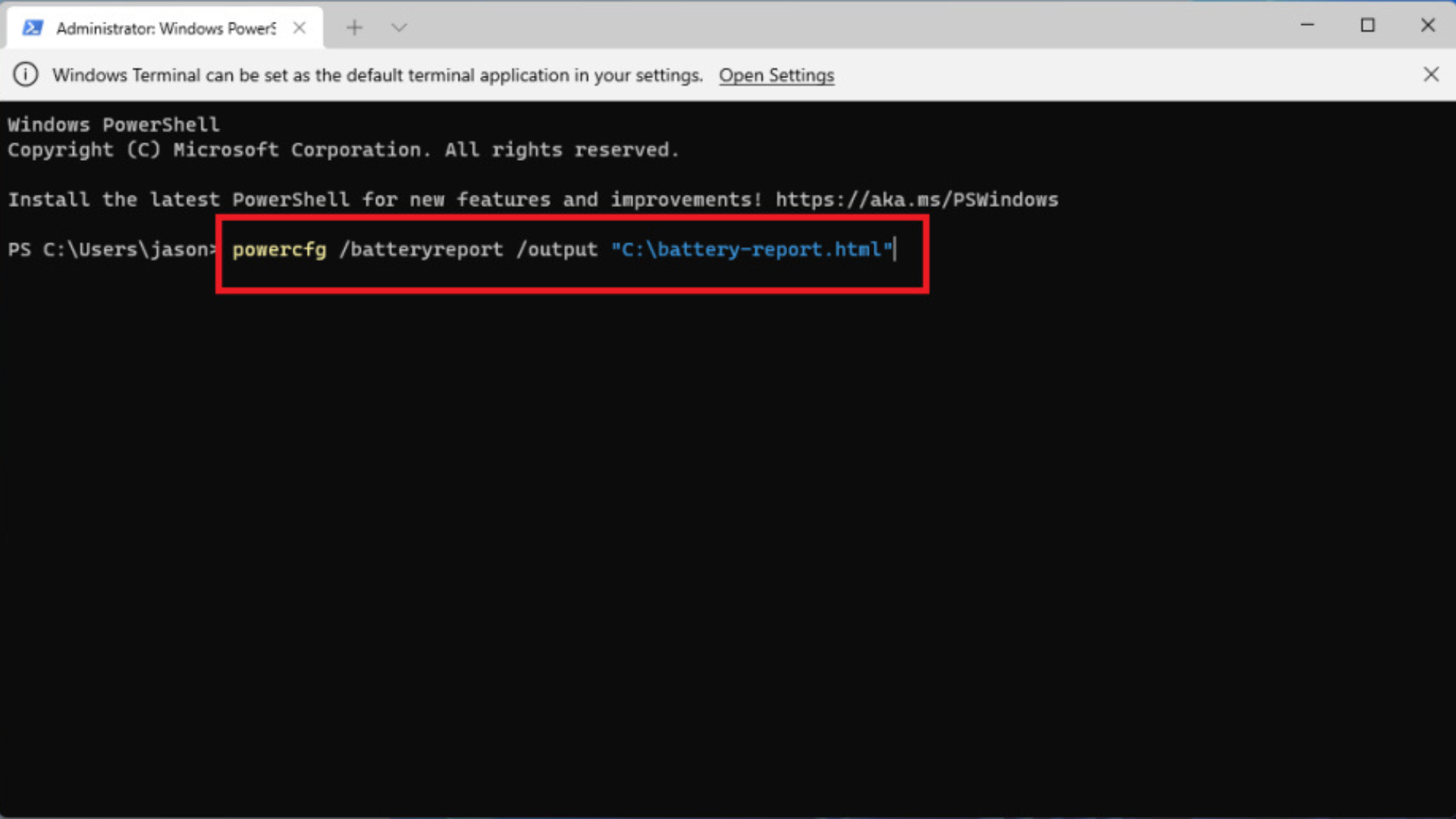
Task: Expand the new tab profile dropdown chevron
Action: coord(399,28)
